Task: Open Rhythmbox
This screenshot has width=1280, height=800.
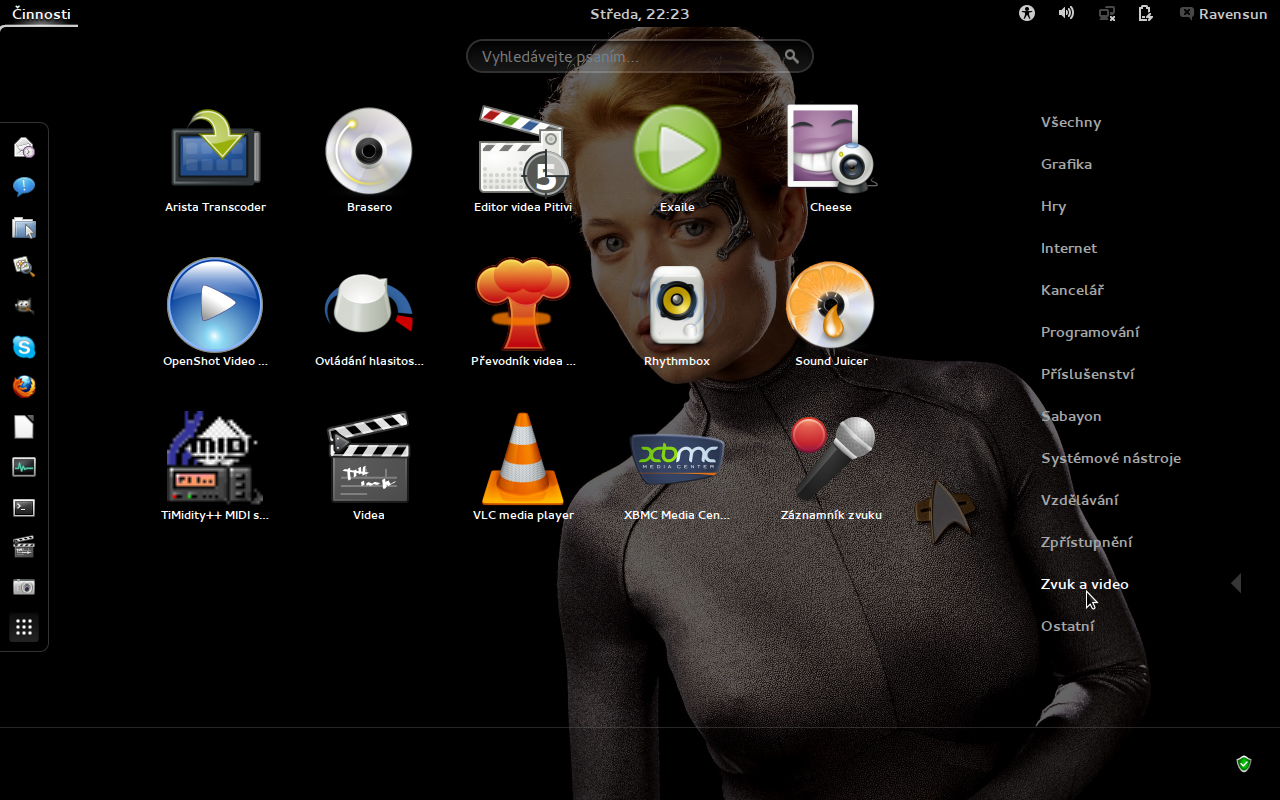Action: pos(677,314)
